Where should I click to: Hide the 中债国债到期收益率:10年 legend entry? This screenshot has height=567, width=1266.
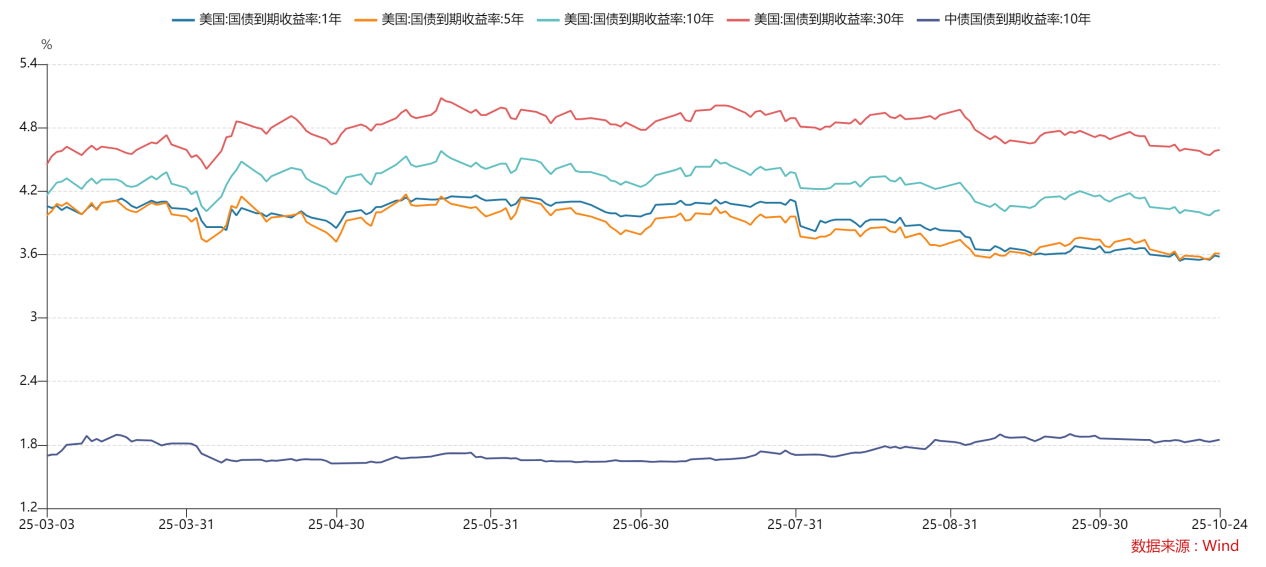click(1017, 19)
